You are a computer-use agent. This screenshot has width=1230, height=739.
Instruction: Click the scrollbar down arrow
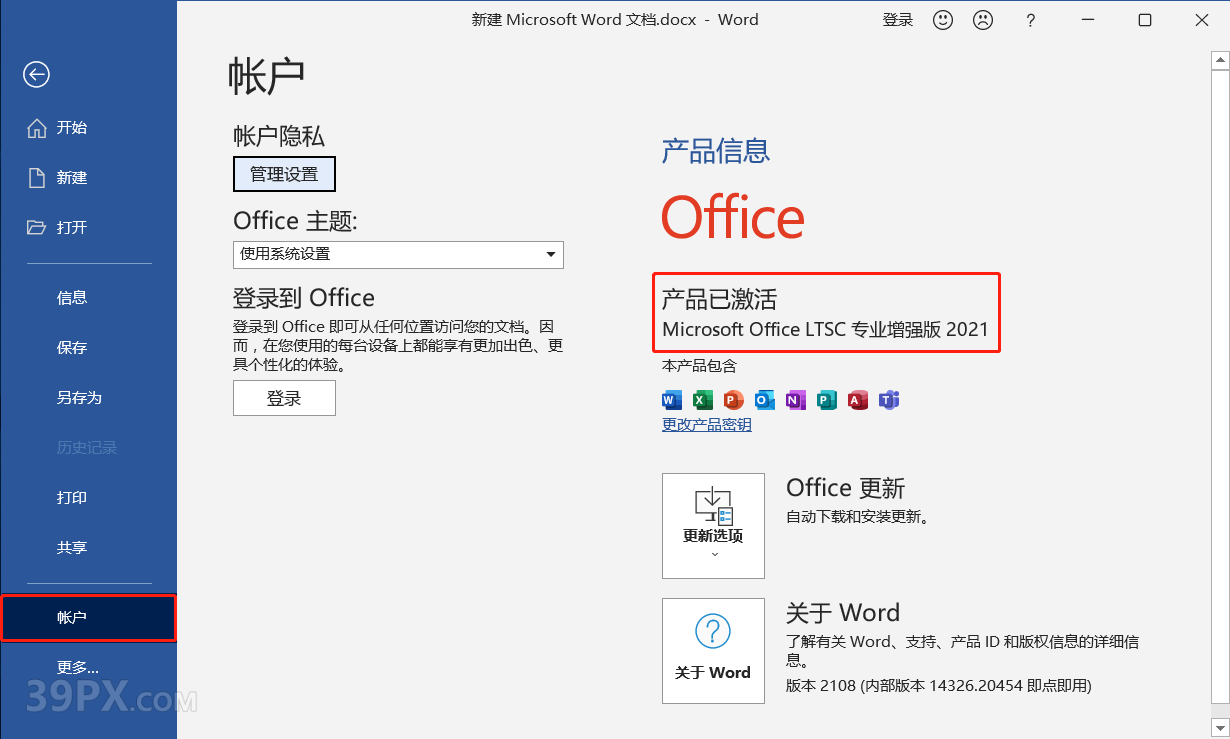tap(1220, 726)
